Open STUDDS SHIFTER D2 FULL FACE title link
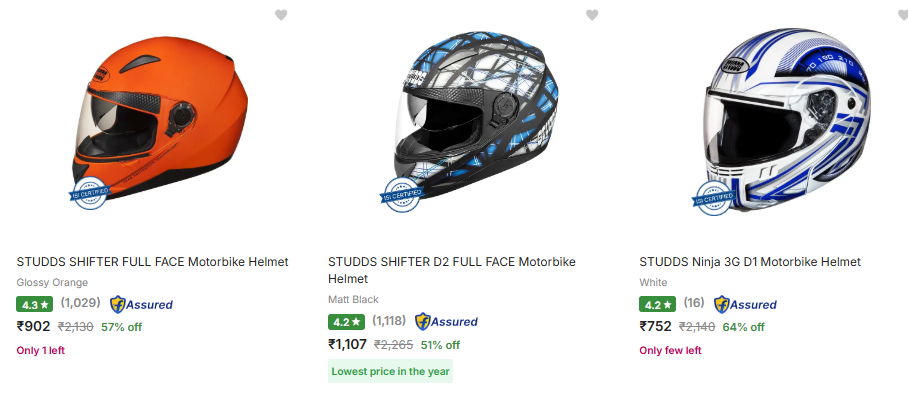The height and width of the screenshot is (394, 908). tap(452, 270)
